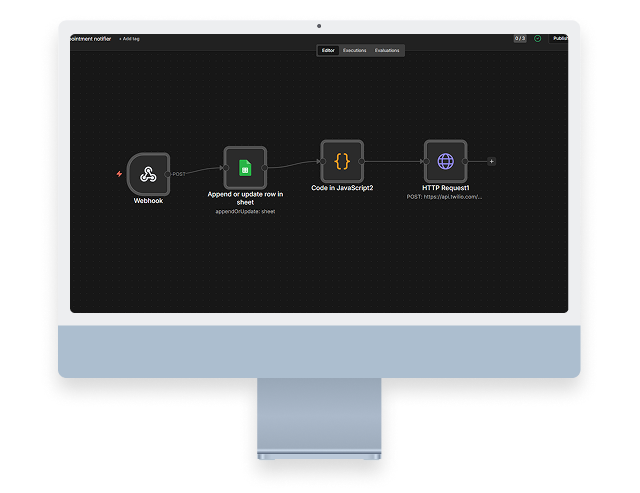Screen dimensions: 640x493
Task: Click the Webhook node output connector
Action: (167, 174)
